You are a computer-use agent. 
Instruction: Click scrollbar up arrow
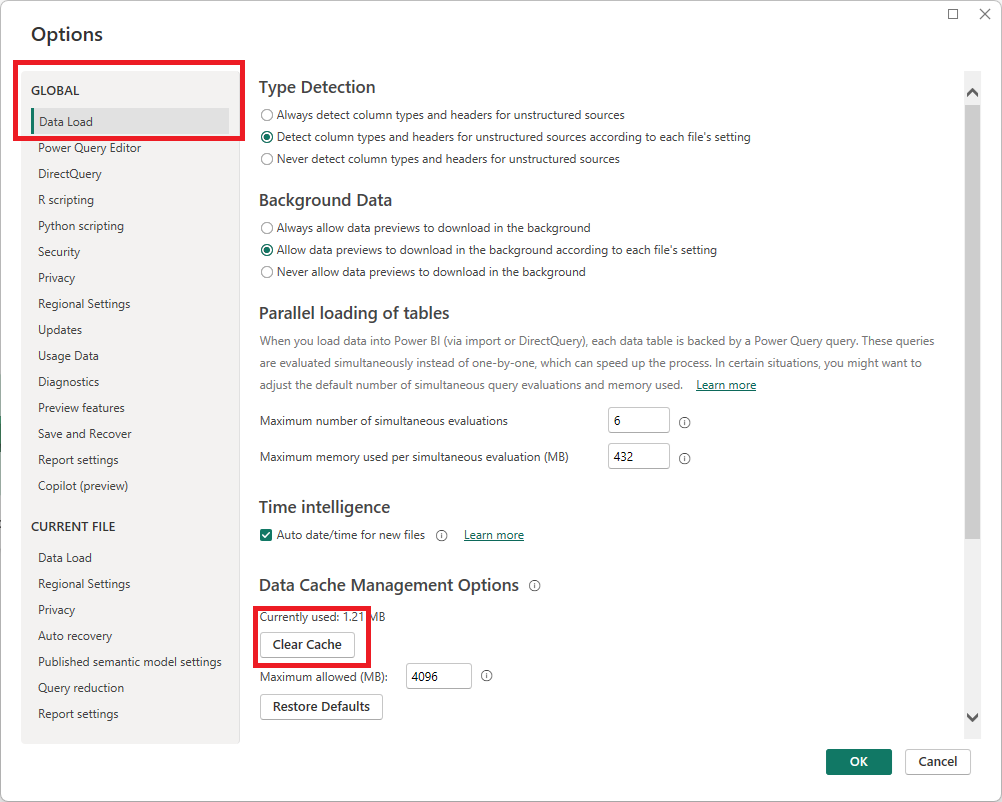972,93
